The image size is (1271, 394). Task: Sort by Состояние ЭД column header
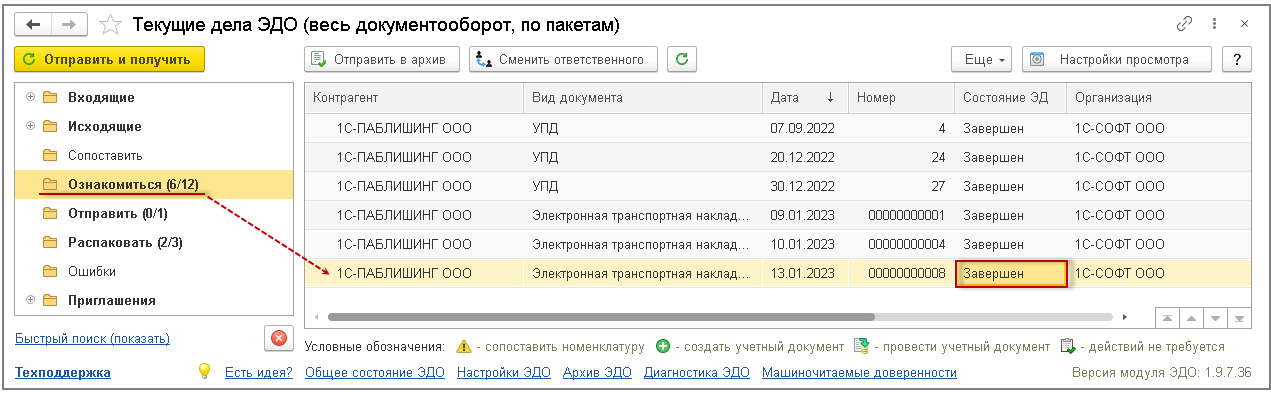click(x=1010, y=97)
